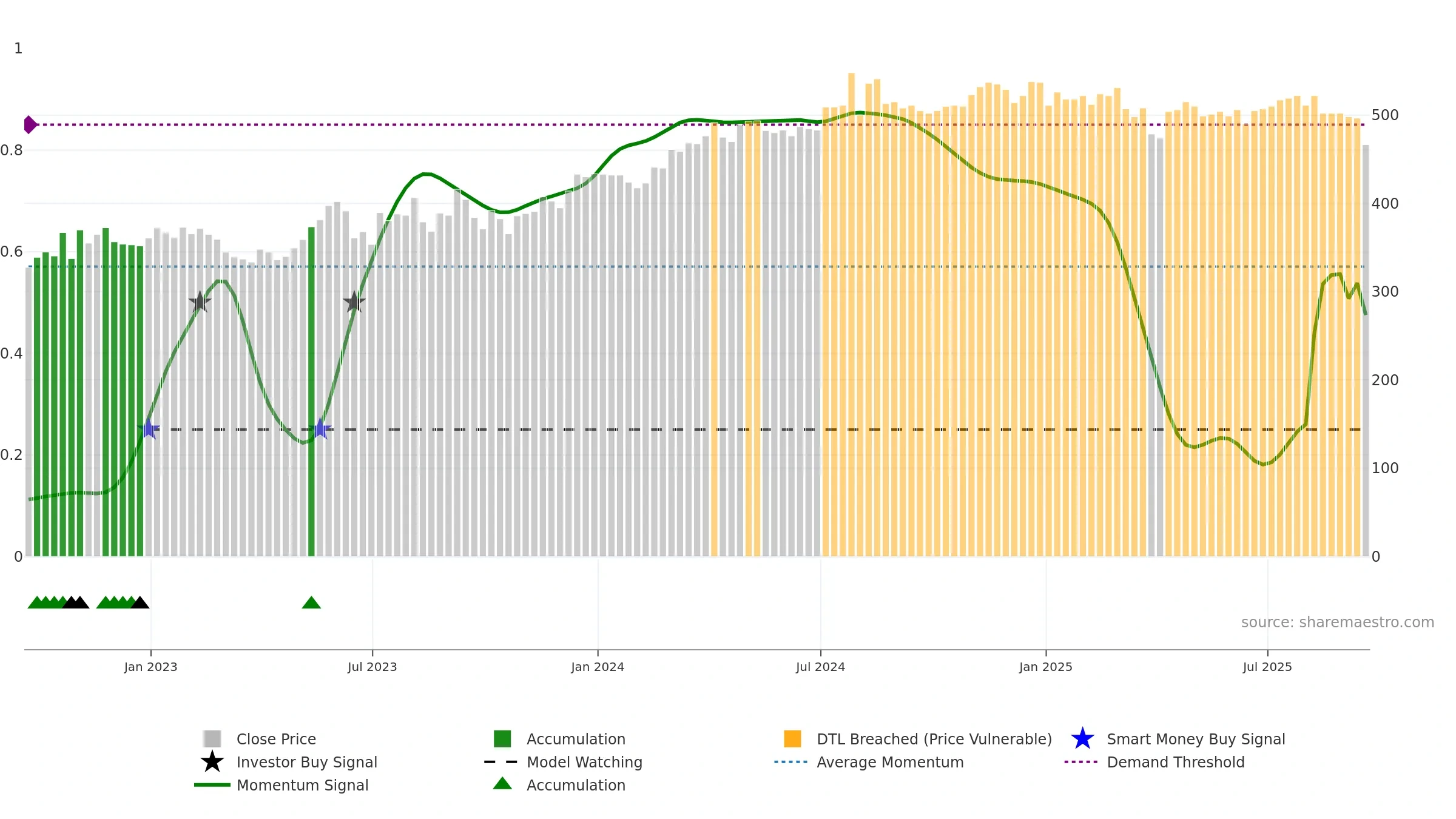The width and height of the screenshot is (1456, 819).
Task: Click the tall green bar before Jul 2023
Action: click(311, 392)
